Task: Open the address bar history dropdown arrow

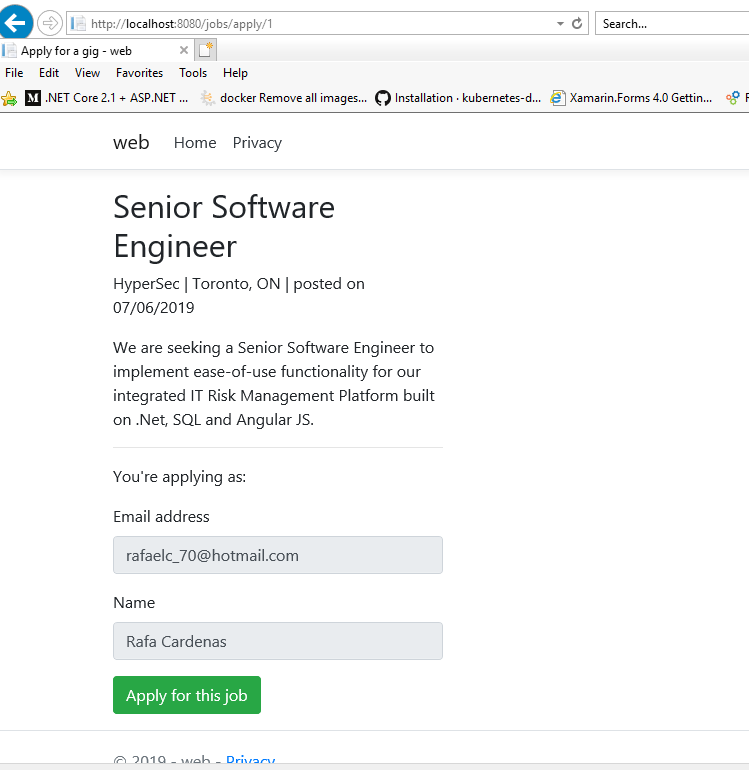Action: pyautogui.click(x=560, y=24)
